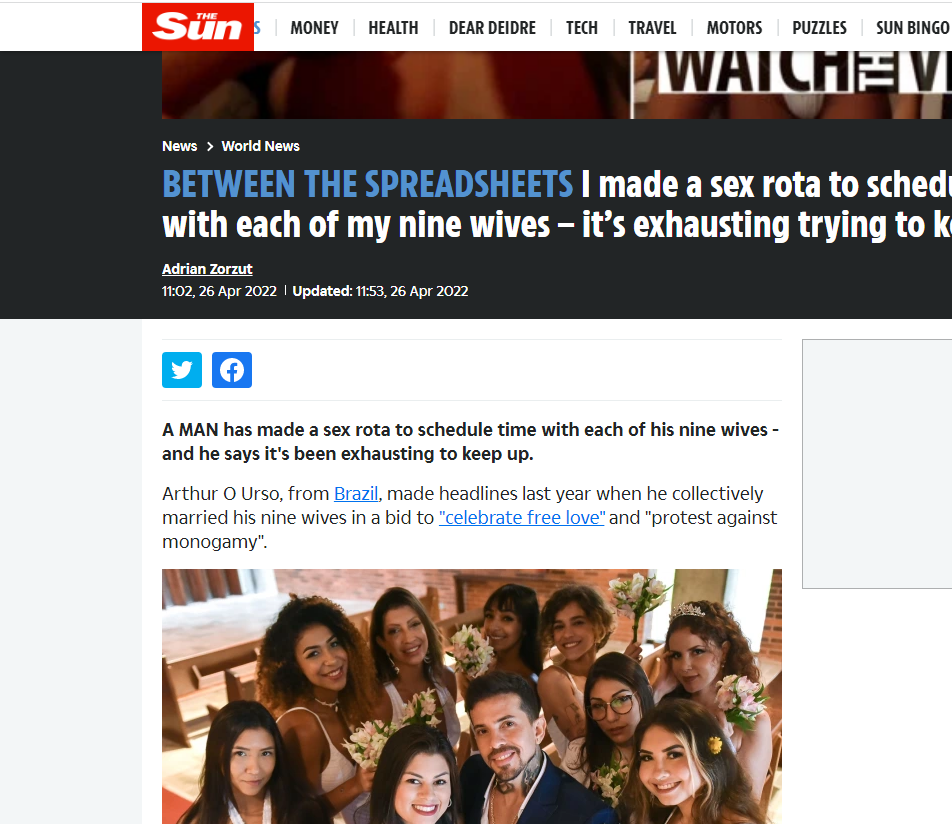
Task: Select Motors in top navigation
Action: pyautogui.click(x=734, y=28)
